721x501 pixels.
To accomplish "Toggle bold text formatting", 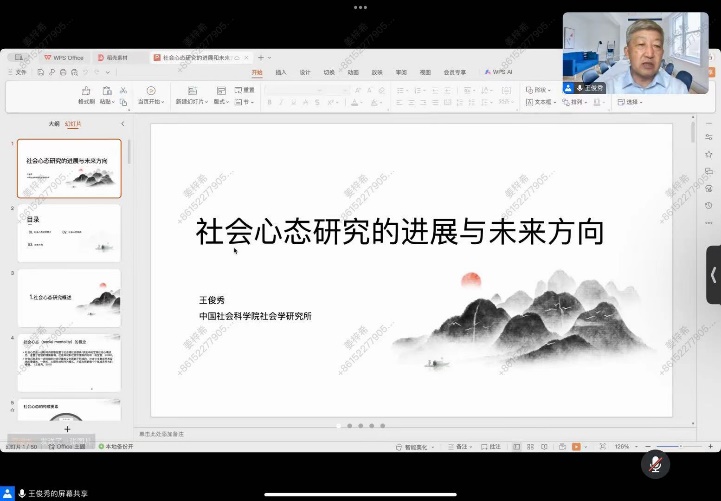I will 270,102.
